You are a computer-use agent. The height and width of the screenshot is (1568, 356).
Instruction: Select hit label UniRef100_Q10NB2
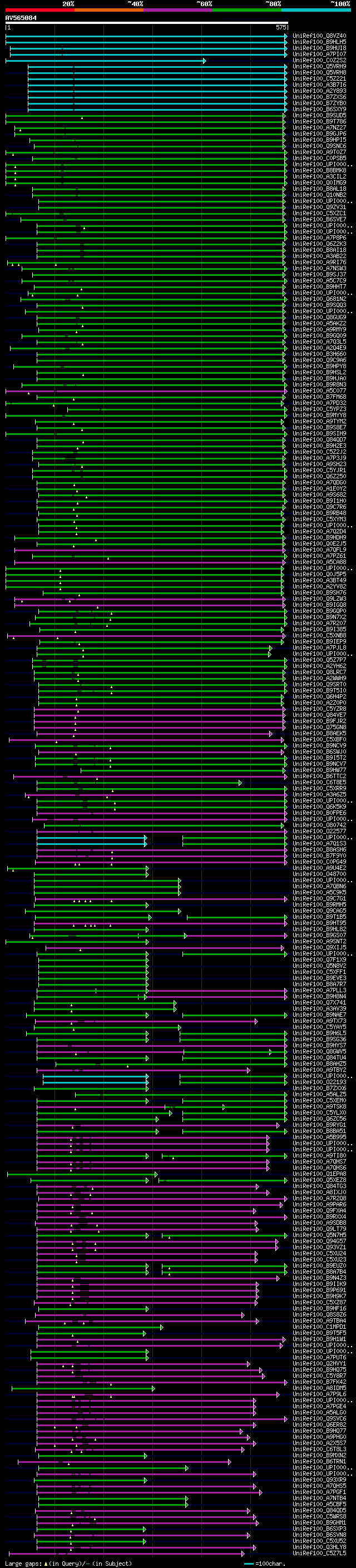(x=319, y=195)
